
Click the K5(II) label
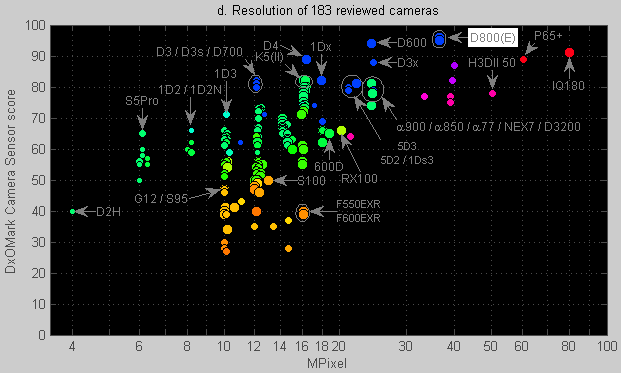click(269, 57)
